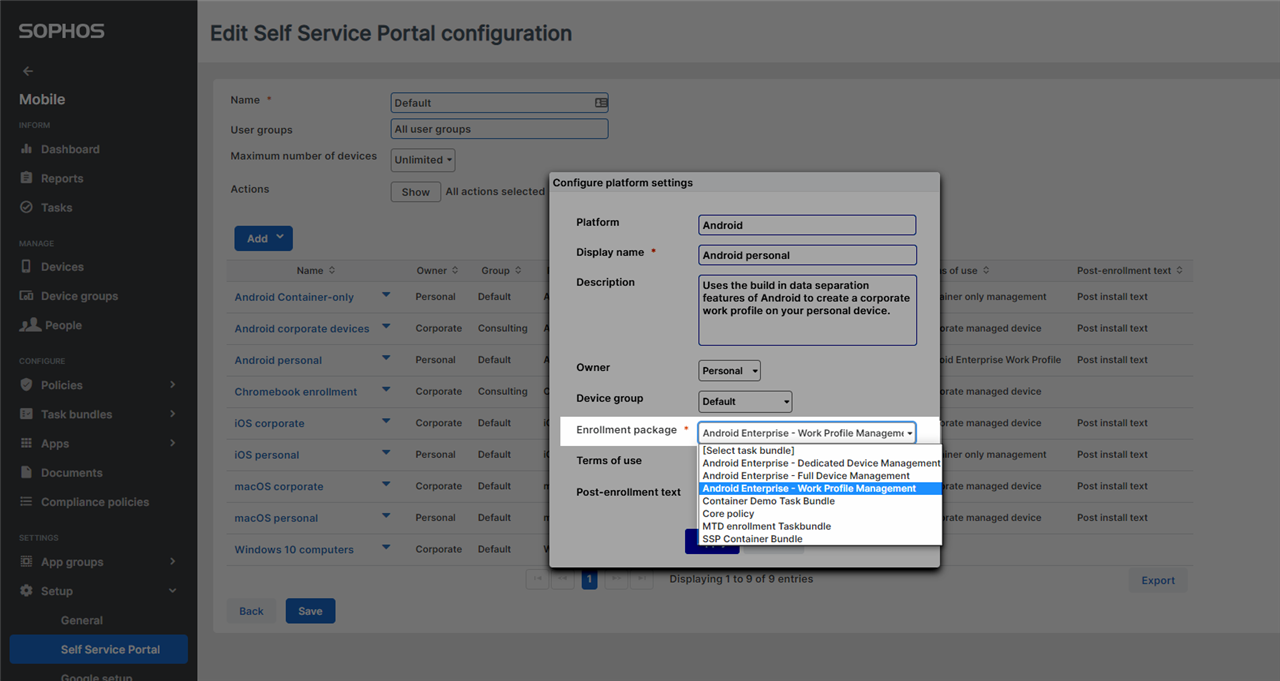Click the Add button
The width and height of the screenshot is (1280, 681).
[x=263, y=238]
